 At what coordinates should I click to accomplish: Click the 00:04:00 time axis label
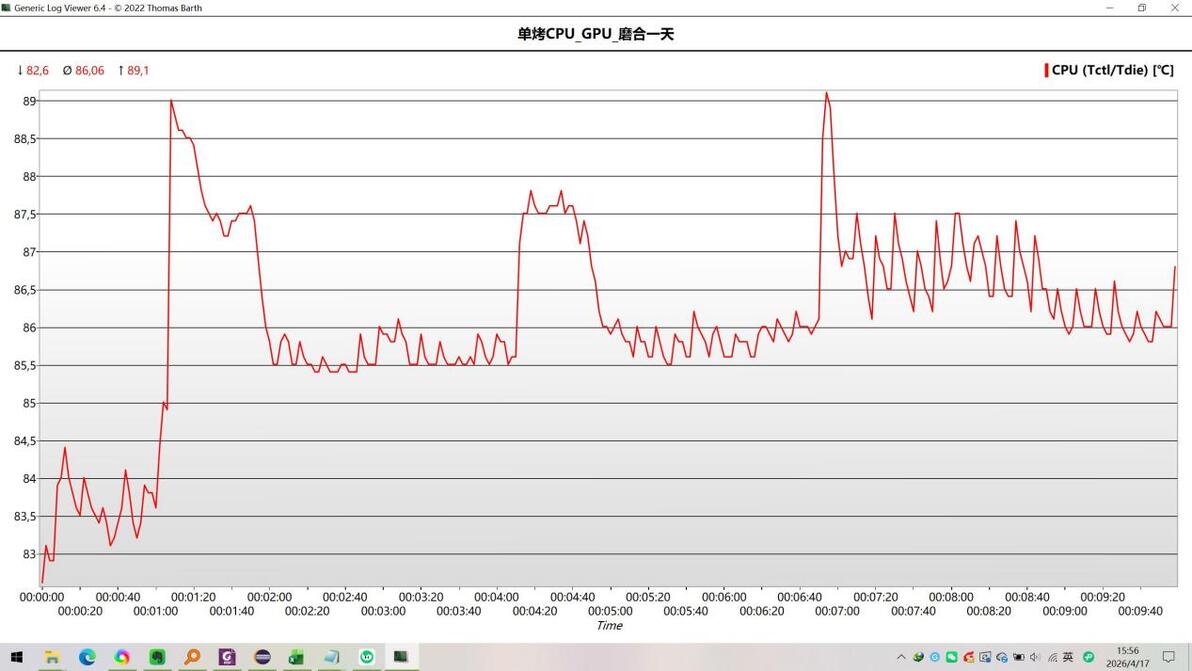click(496, 597)
